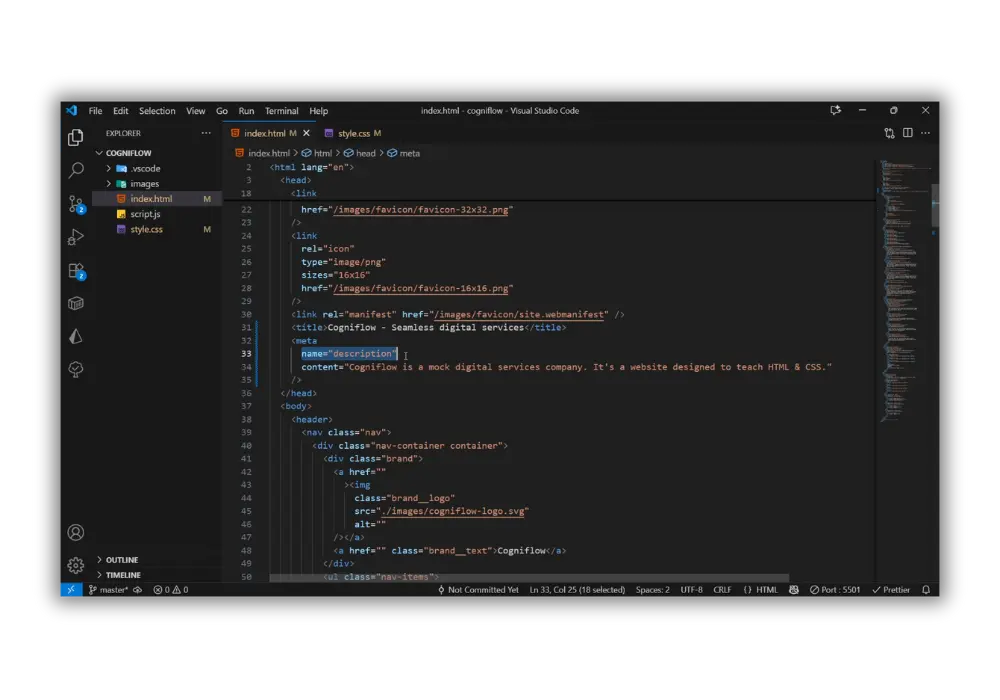Open the Search view in activity bar
The width and height of the screenshot is (1000, 700).
pos(75,171)
